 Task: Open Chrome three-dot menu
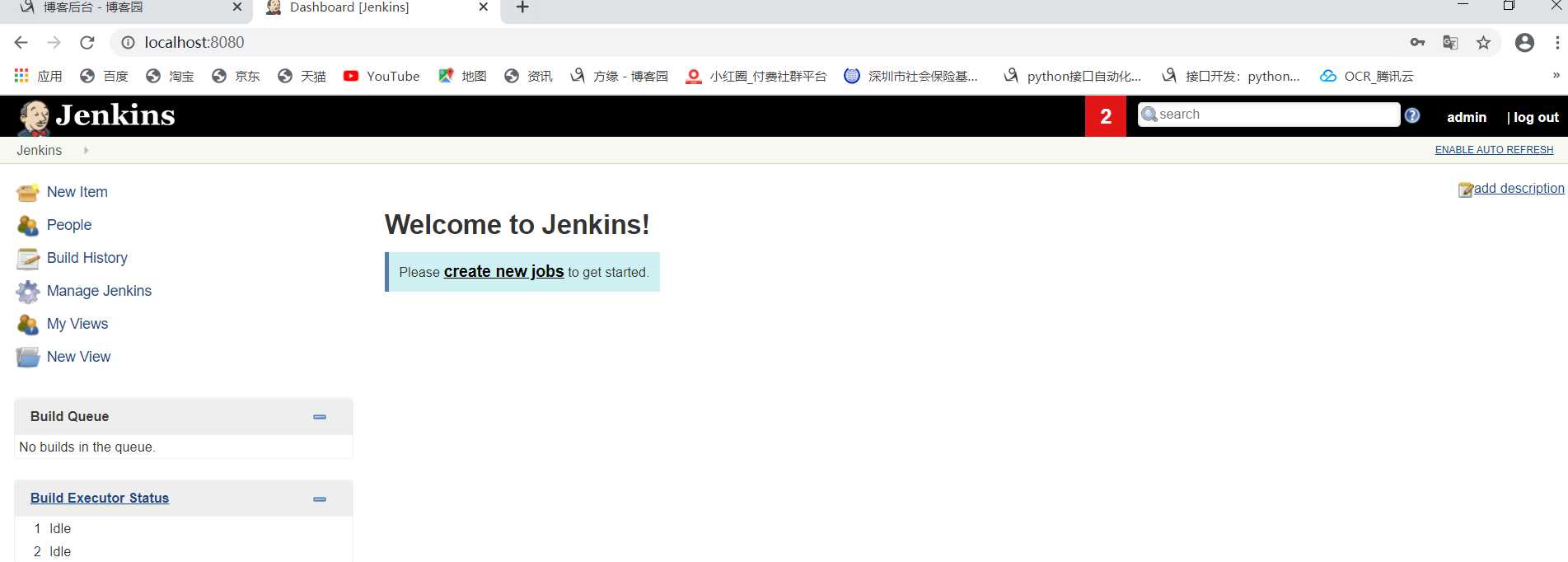click(1556, 43)
